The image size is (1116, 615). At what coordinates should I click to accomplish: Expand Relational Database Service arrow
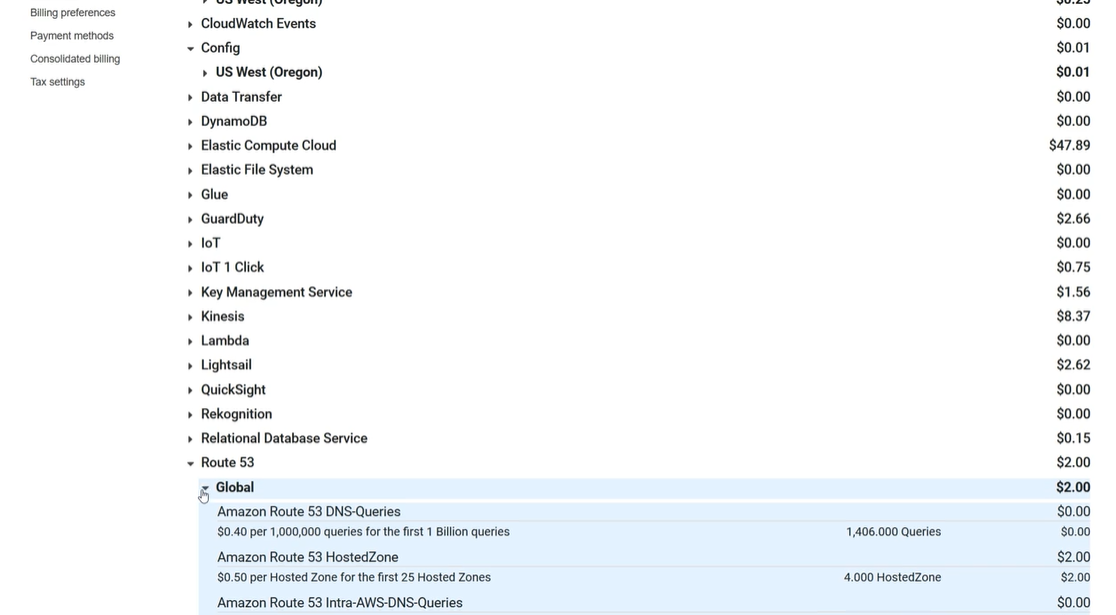(x=190, y=438)
